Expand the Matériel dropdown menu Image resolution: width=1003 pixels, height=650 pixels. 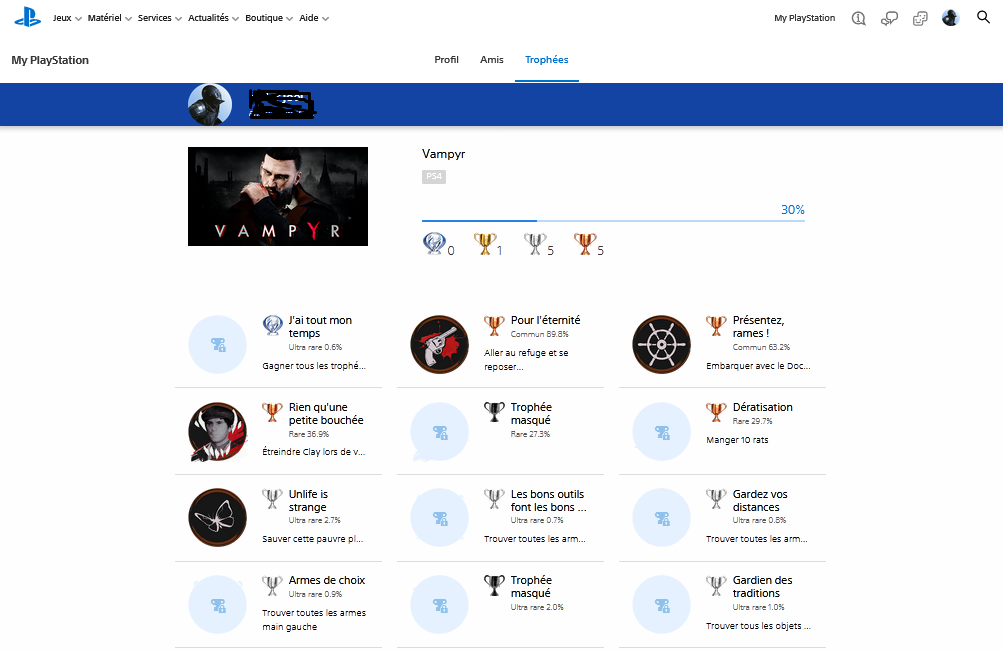click(110, 18)
